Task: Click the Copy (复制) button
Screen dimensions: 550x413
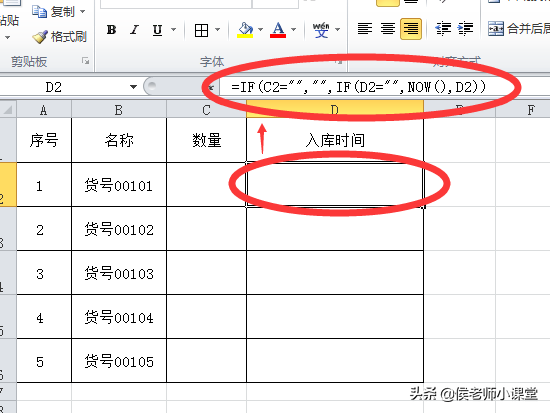Action: 53,12
